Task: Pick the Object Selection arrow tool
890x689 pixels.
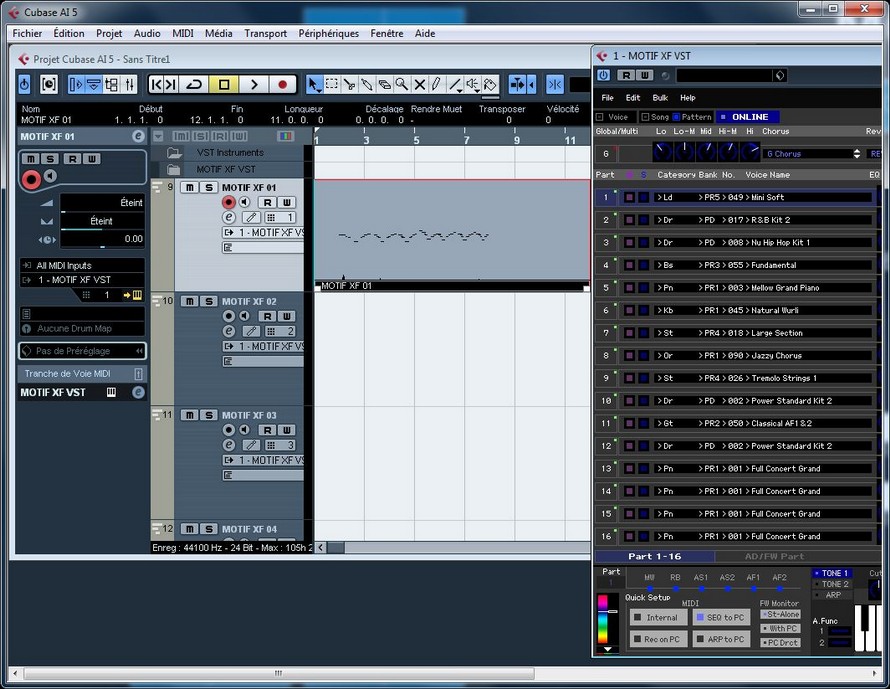Action: coord(314,85)
